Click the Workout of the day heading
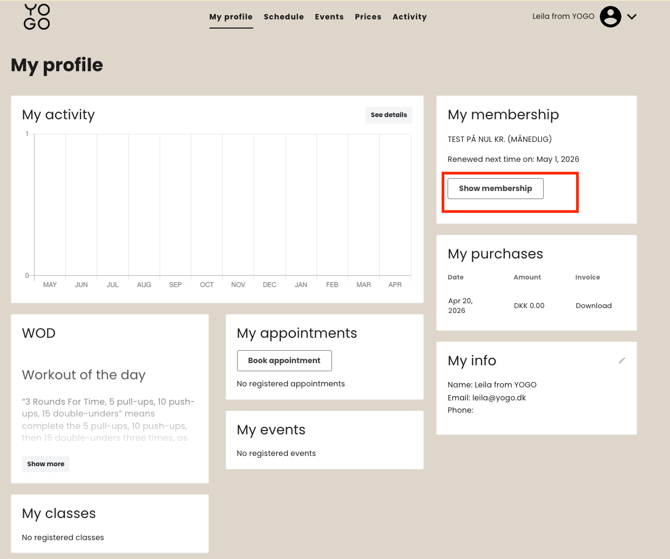 [x=84, y=375]
